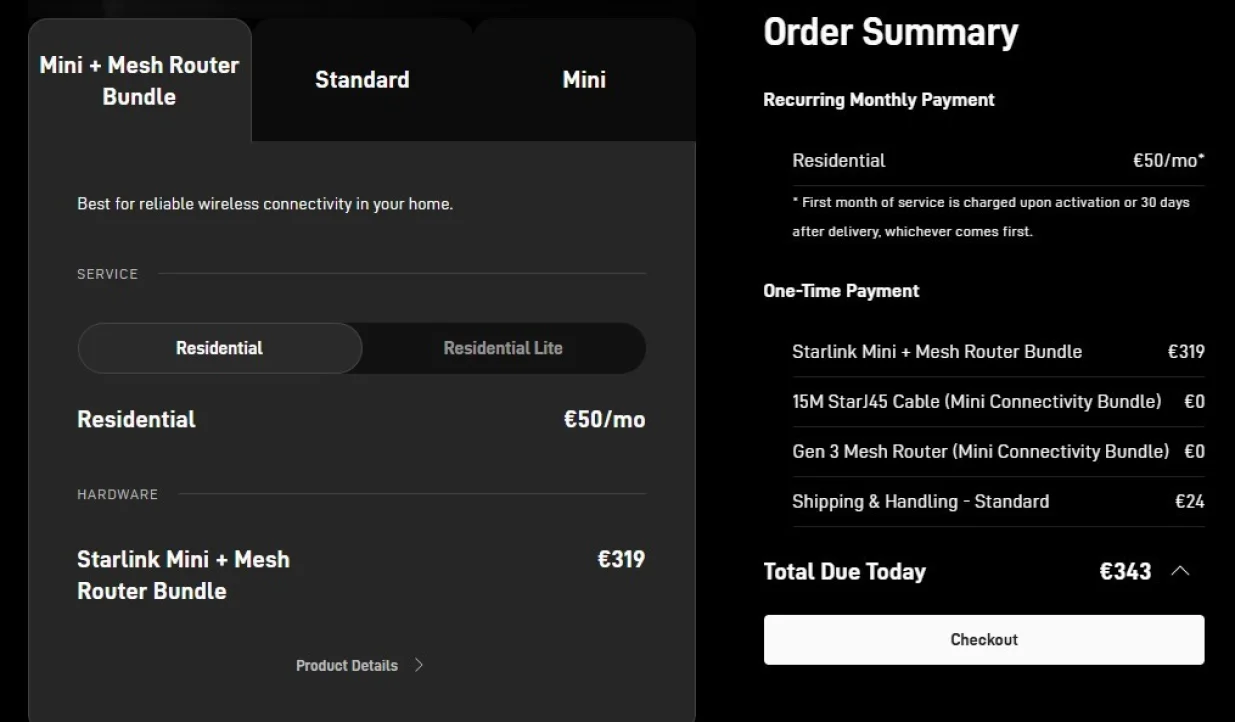Click the Order Summary heading
Image resolution: width=1235 pixels, height=722 pixels.
point(890,32)
